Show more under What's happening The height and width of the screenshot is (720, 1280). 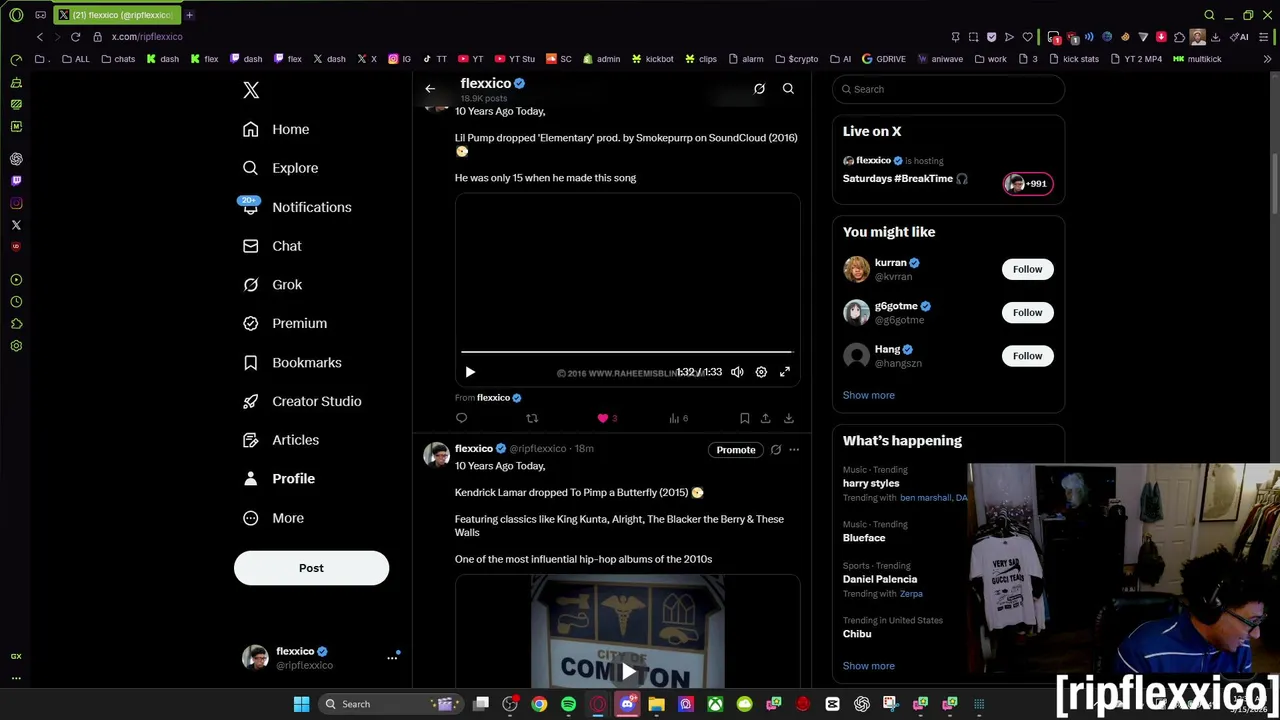(868, 666)
